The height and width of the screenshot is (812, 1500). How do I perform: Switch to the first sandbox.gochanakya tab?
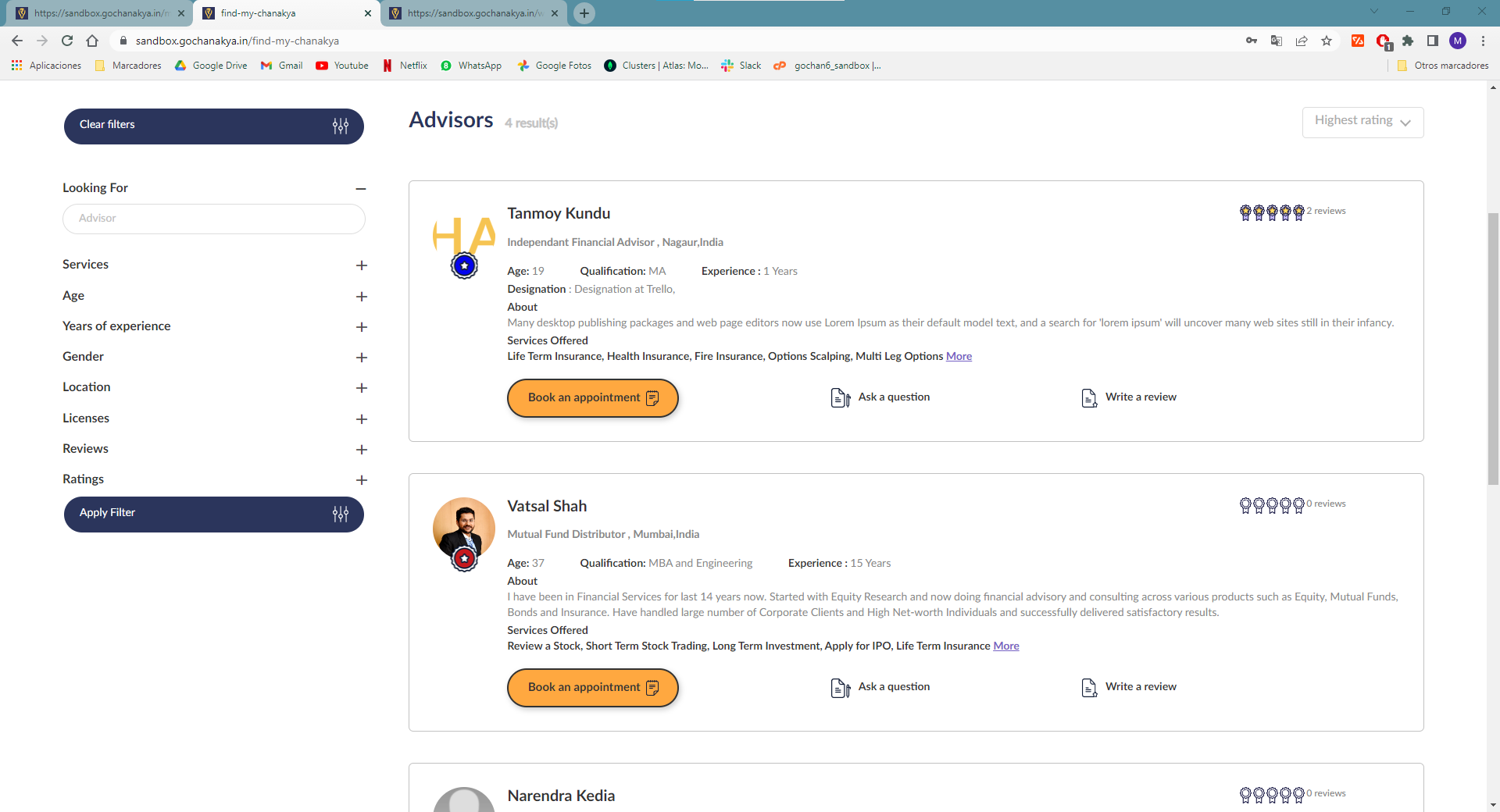tap(100, 13)
